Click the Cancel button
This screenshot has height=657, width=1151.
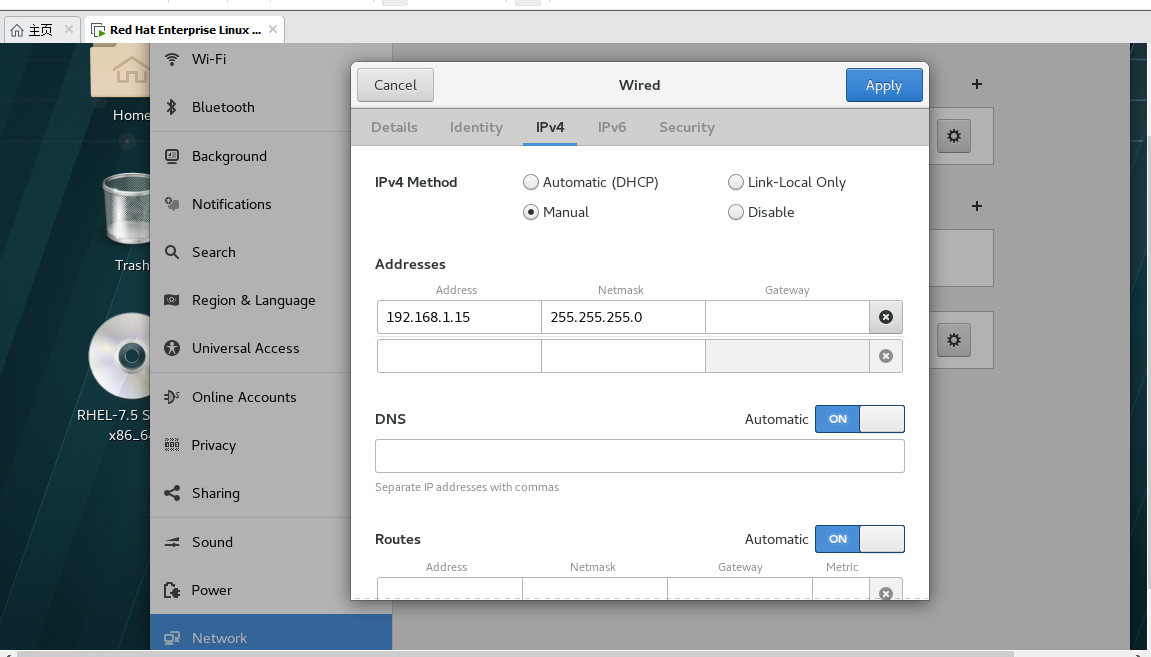[395, 85]
